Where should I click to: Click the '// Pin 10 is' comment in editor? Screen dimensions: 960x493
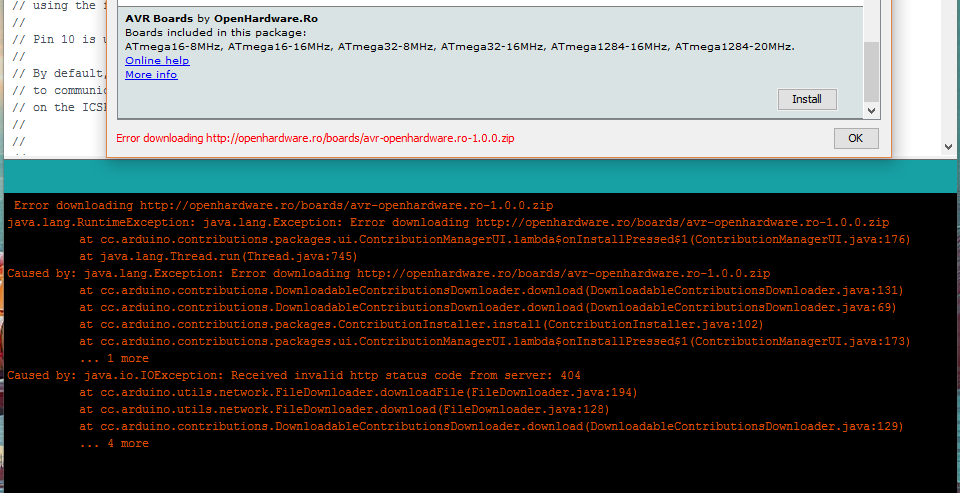[59, 39]
